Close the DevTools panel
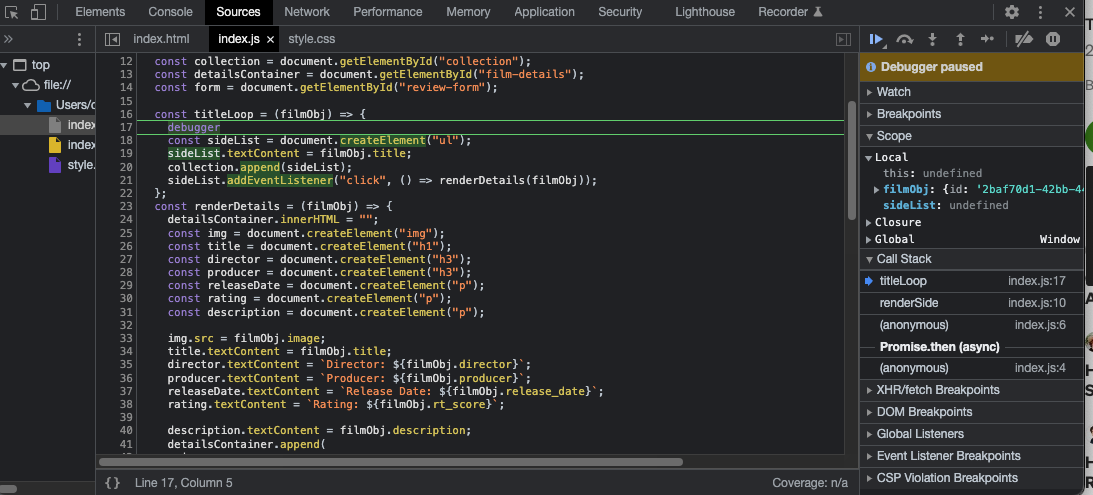 (x=1070, y=12)
